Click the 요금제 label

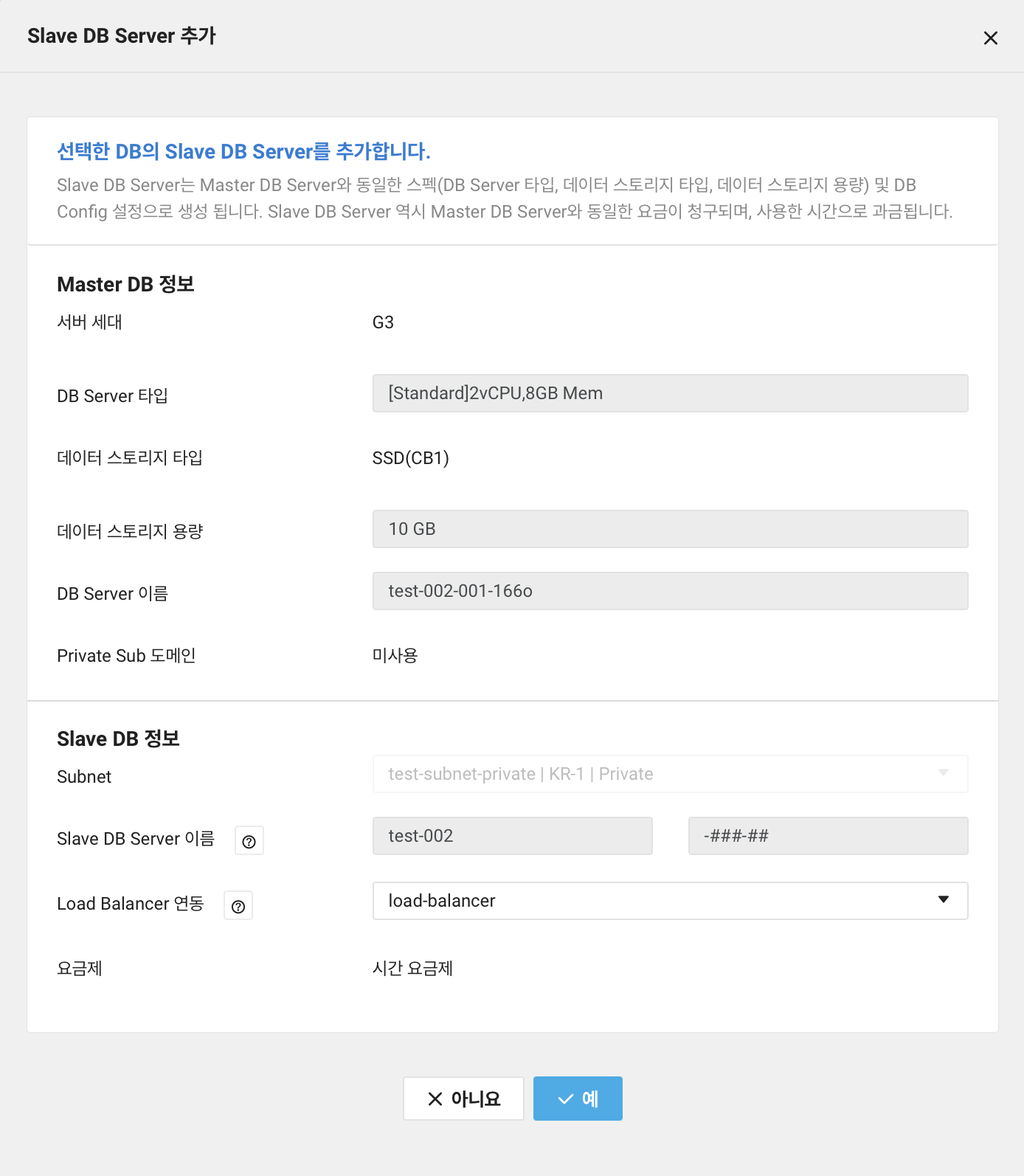(80, 968)
